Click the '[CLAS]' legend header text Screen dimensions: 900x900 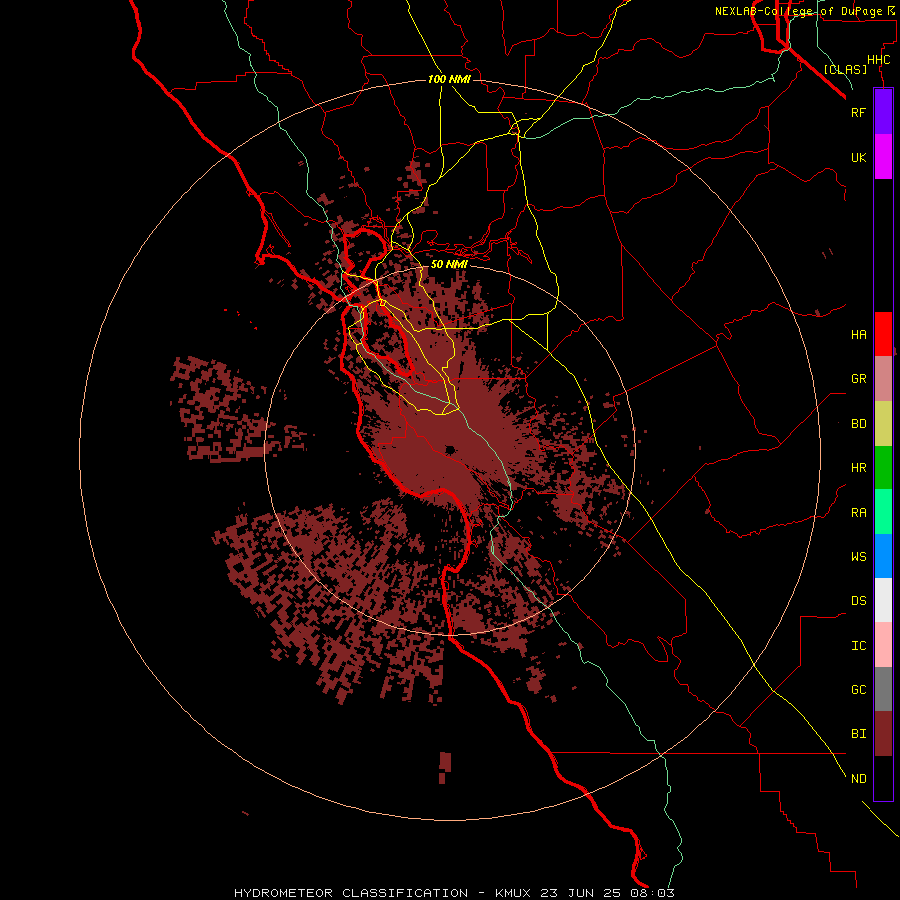click(845, 70)
